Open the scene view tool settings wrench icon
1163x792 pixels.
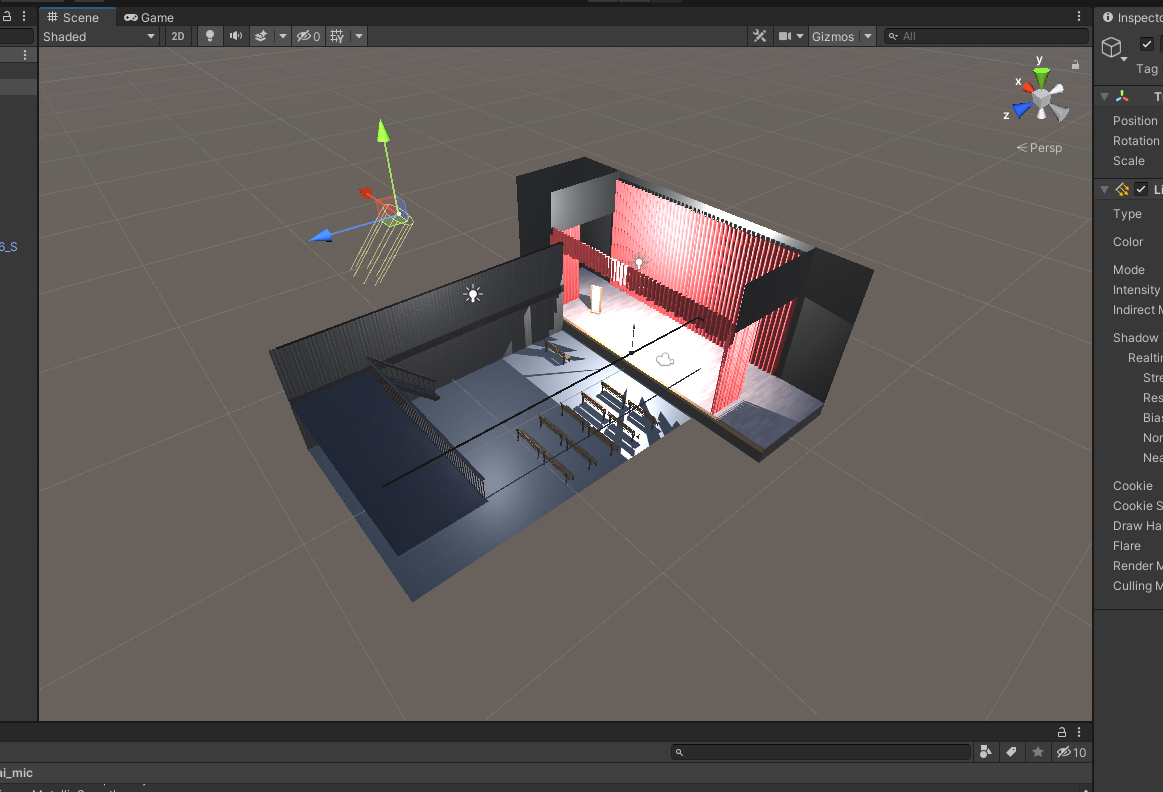pos(759,36)
